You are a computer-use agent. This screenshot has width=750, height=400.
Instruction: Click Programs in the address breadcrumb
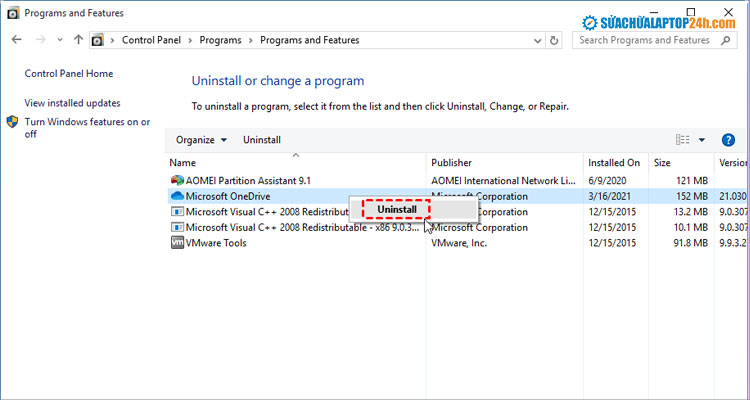220,40
